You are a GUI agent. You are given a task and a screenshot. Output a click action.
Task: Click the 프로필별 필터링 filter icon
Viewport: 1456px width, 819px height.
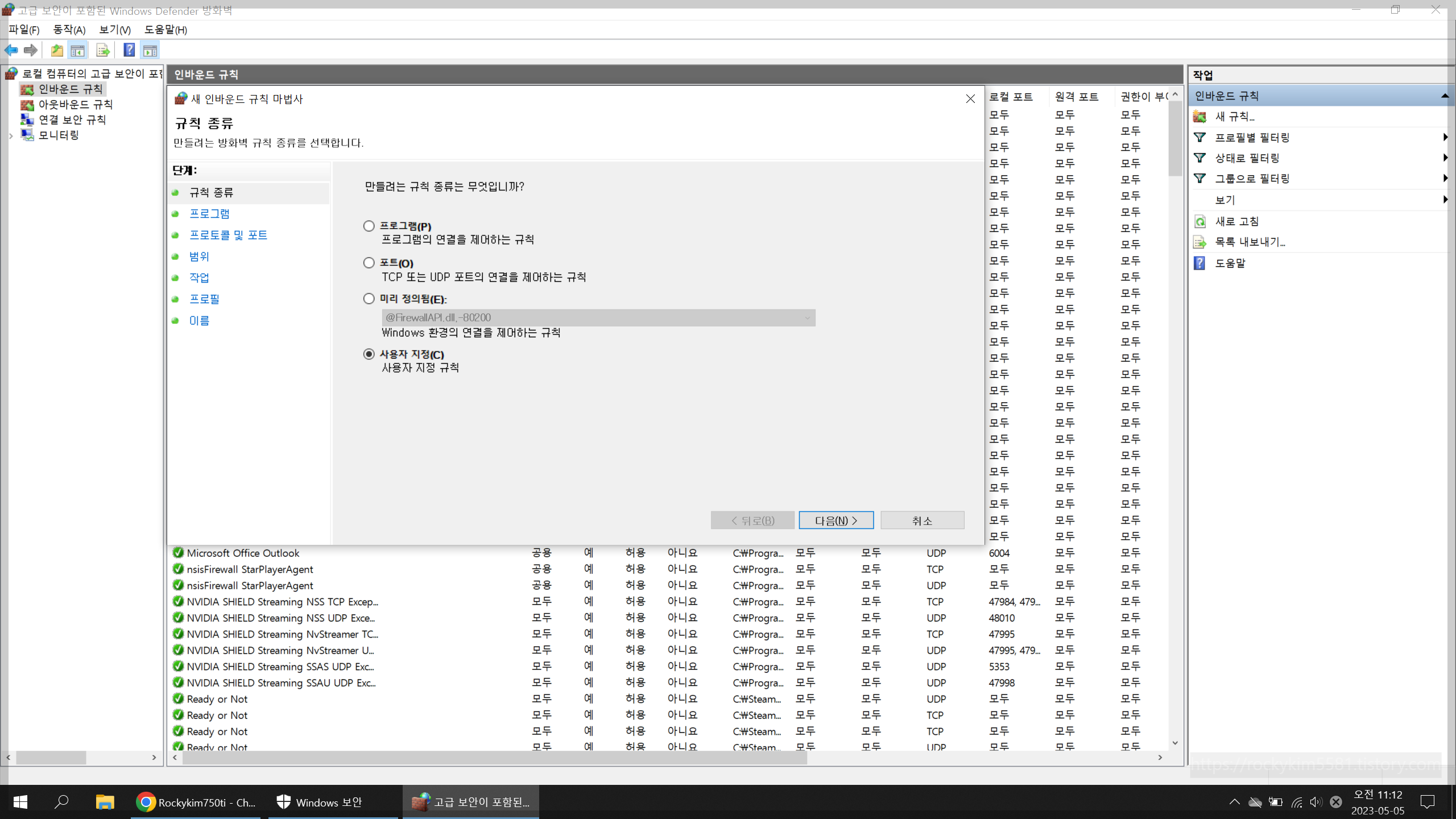coord(1200,137)
